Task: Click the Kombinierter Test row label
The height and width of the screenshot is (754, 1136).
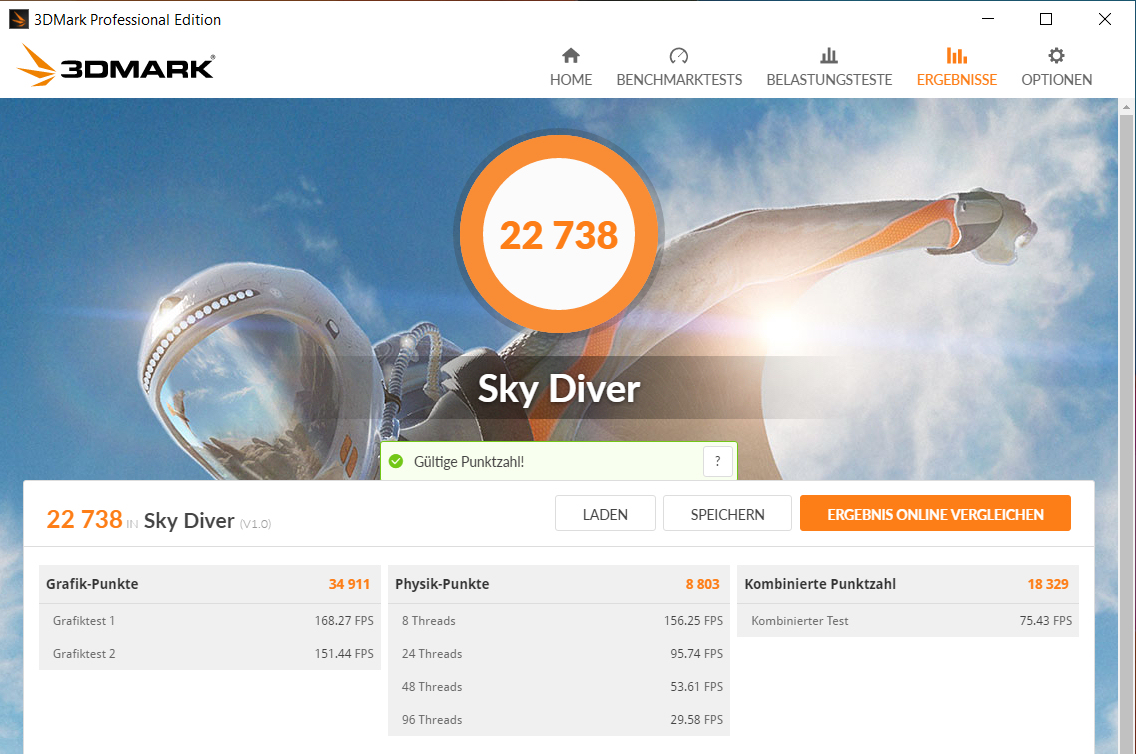Action: (x=800, y=621)
